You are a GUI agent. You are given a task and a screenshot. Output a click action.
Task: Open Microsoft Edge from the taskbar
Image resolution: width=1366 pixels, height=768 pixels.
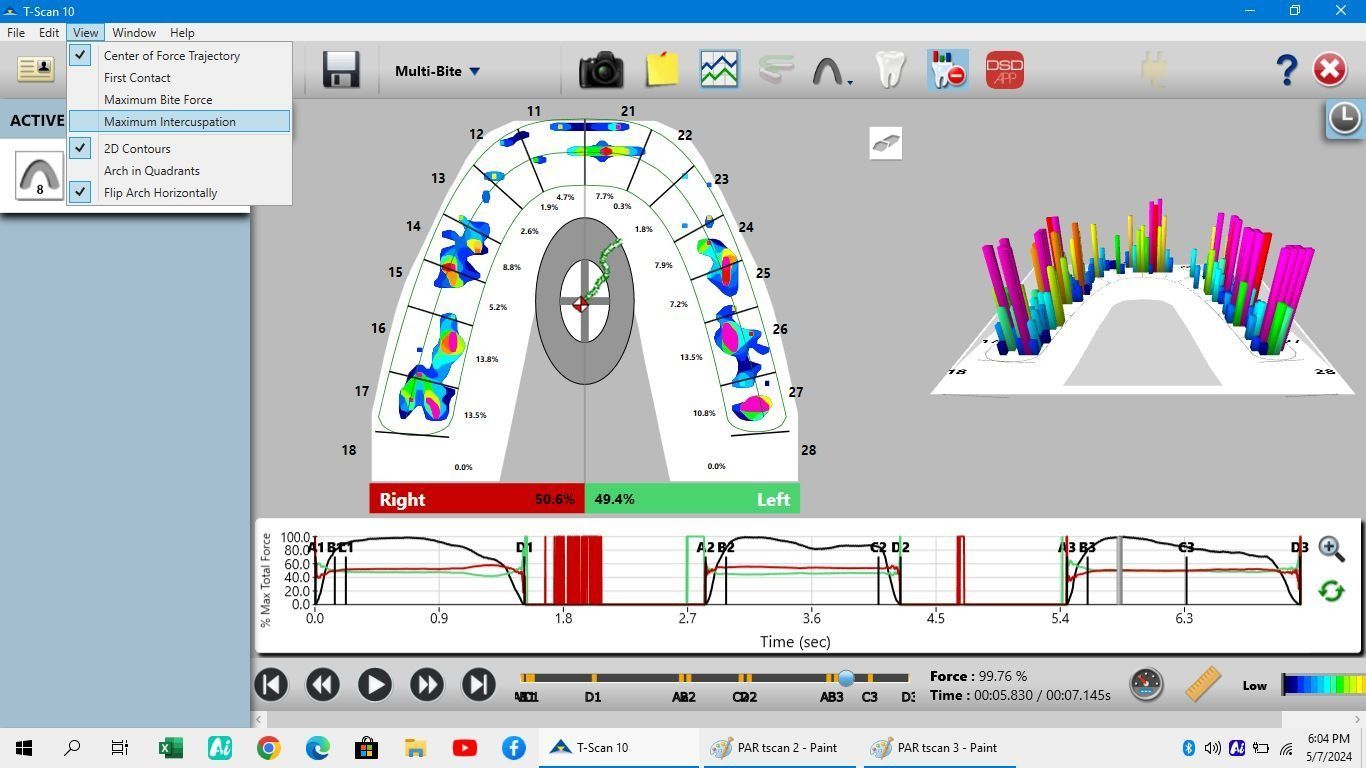click(x=317, y=748)
